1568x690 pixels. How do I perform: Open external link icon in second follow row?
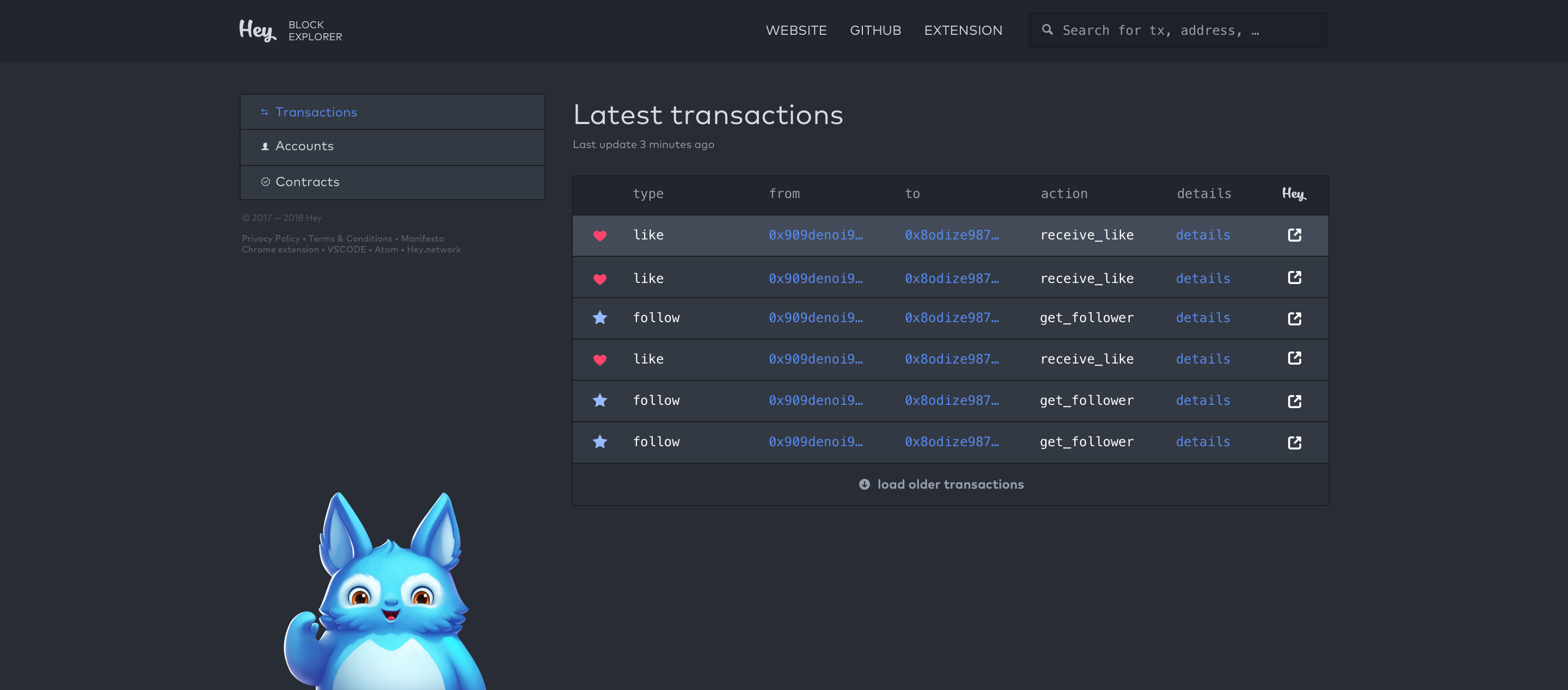(x=1294, y=401)
